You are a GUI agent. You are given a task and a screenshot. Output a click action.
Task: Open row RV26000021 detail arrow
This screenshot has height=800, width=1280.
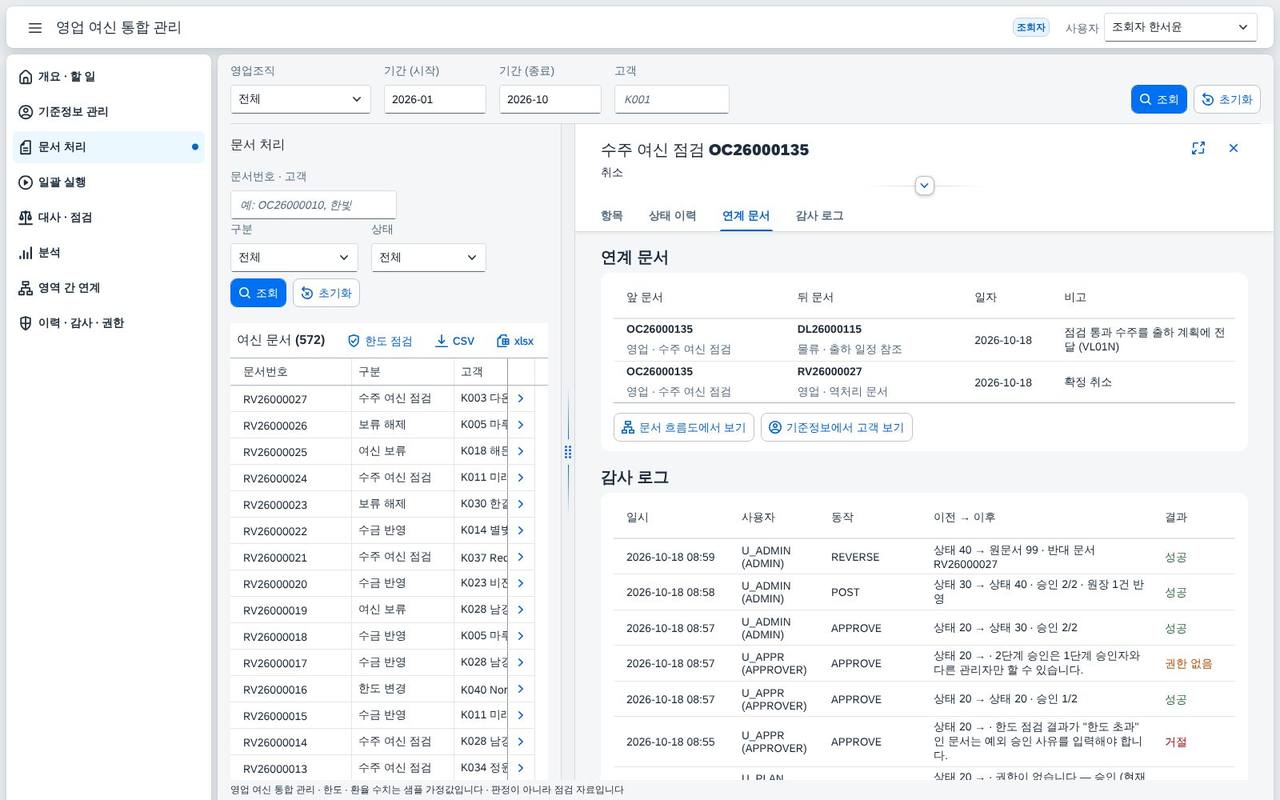coord(520,557)
